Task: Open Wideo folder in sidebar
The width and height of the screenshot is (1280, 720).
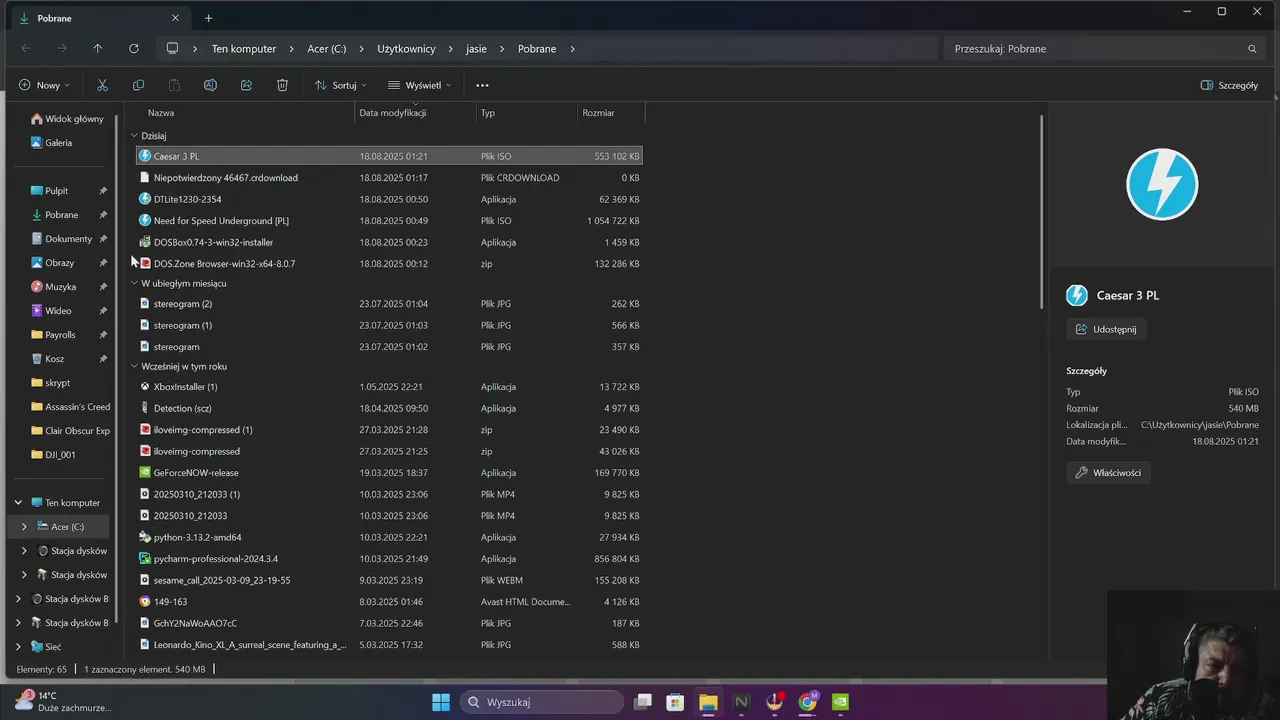Action: point(51,310)
